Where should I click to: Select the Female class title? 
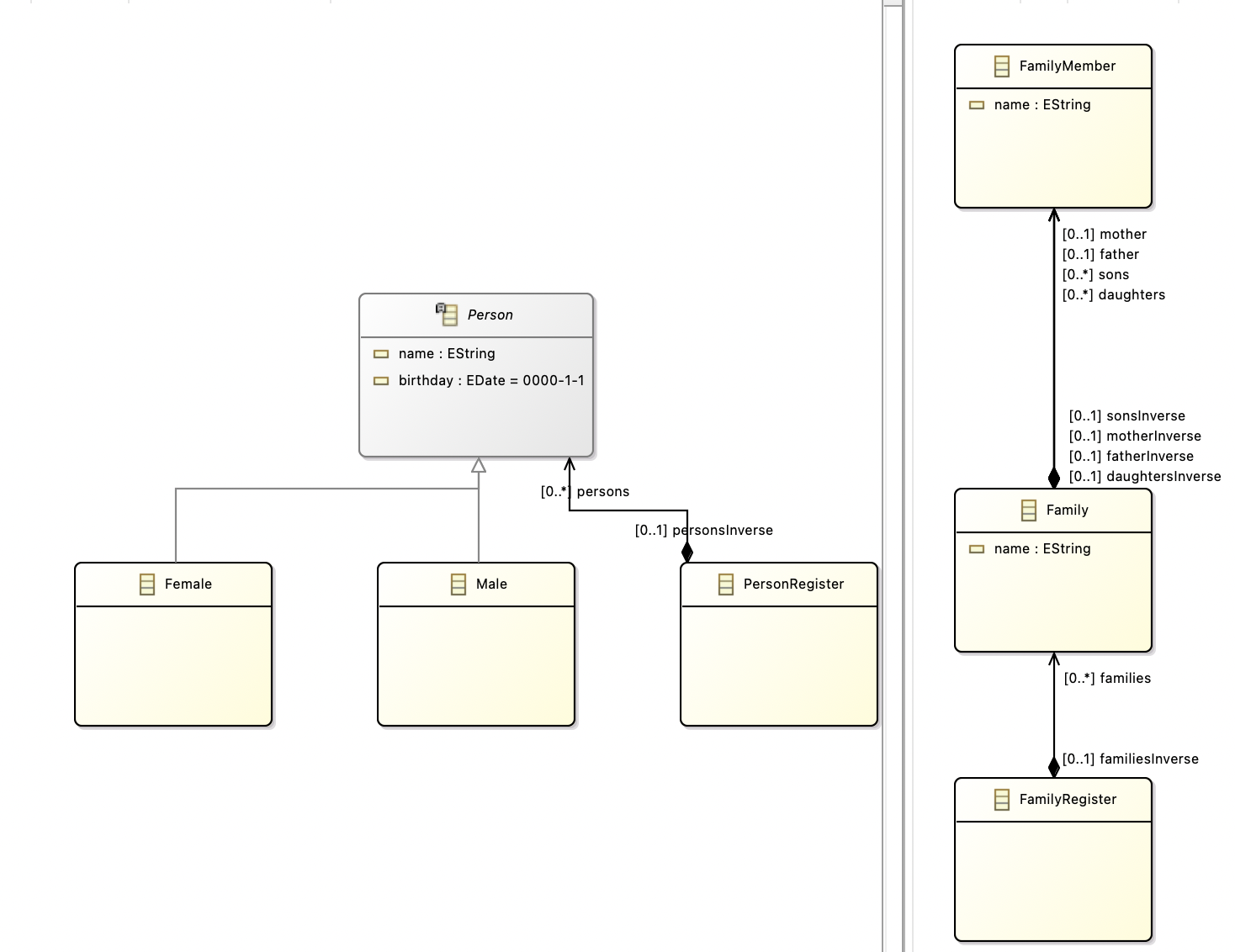(188, 584)
